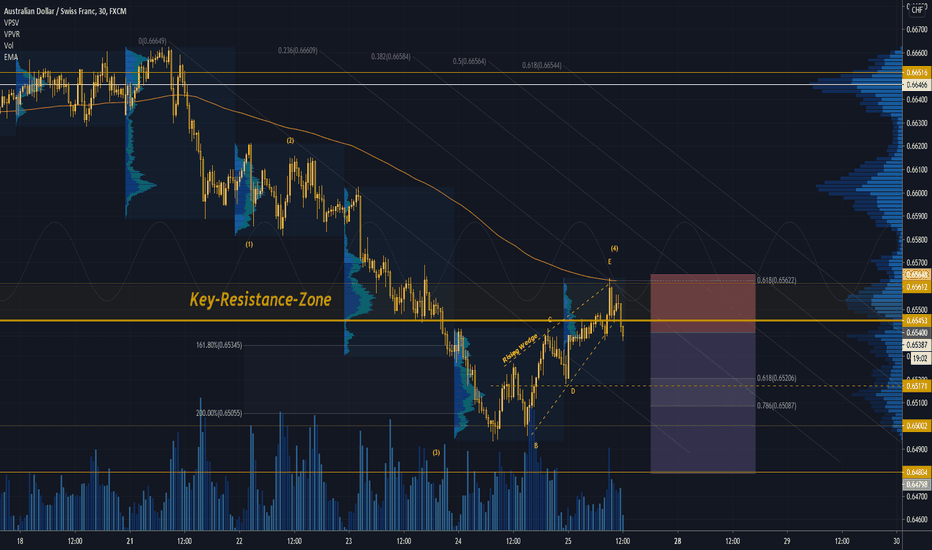Click the 0(0.66649) Fibonacci label
The image size is (932, 550).
(152, 41)
